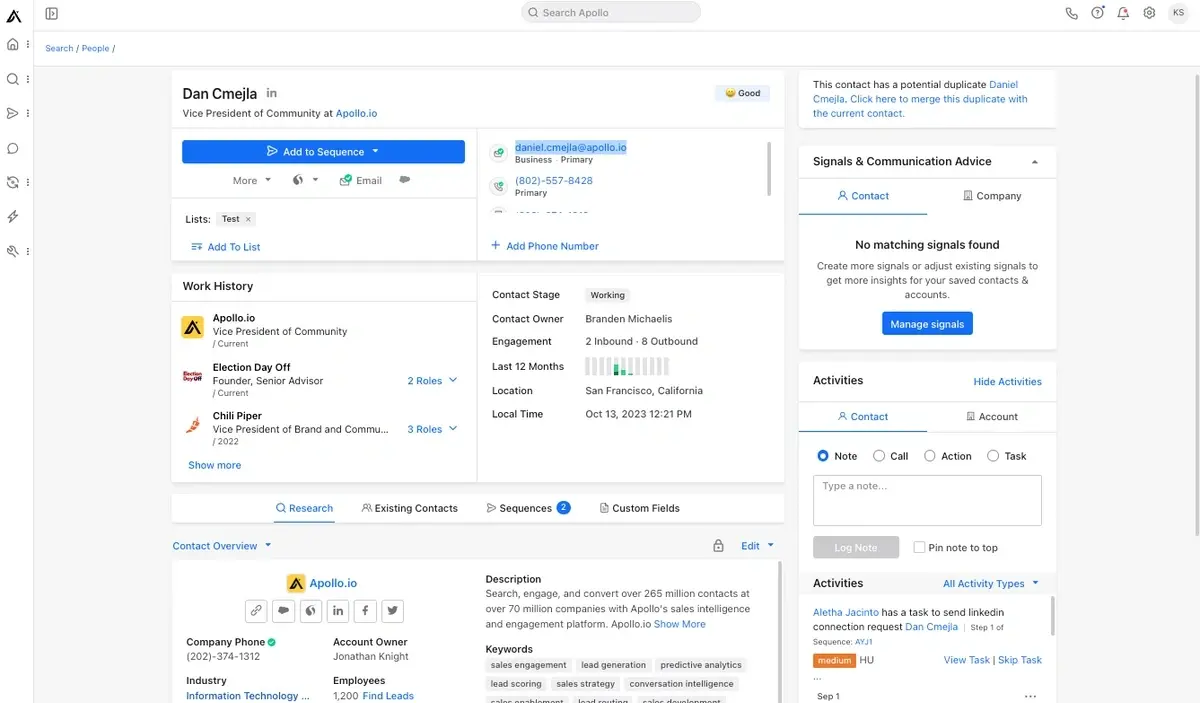Image resolution: width=1200 pixels, height=703 pixels.
Task: Click the verified email envelope icon
Action: [x=498, y=153]
